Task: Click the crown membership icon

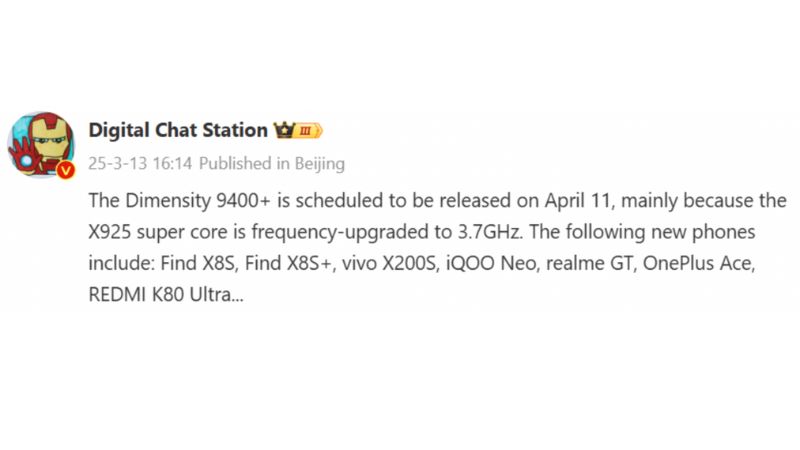Action: (283, 131)
